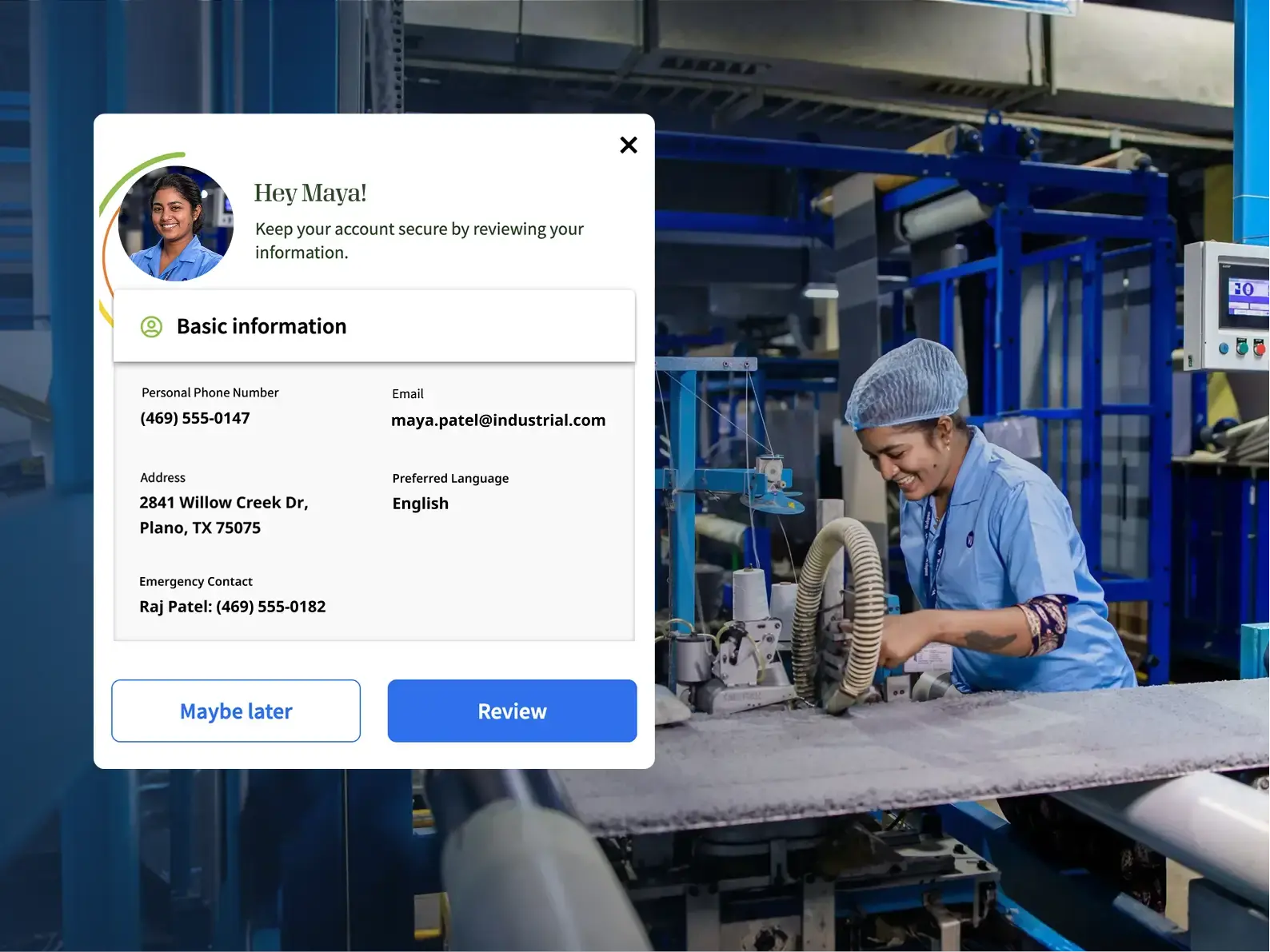Image resolution: width=1270 pixels, height=952 pixels.
Task: Click the Hey Maya! greeting heading
Action: [x=310, y=193]
